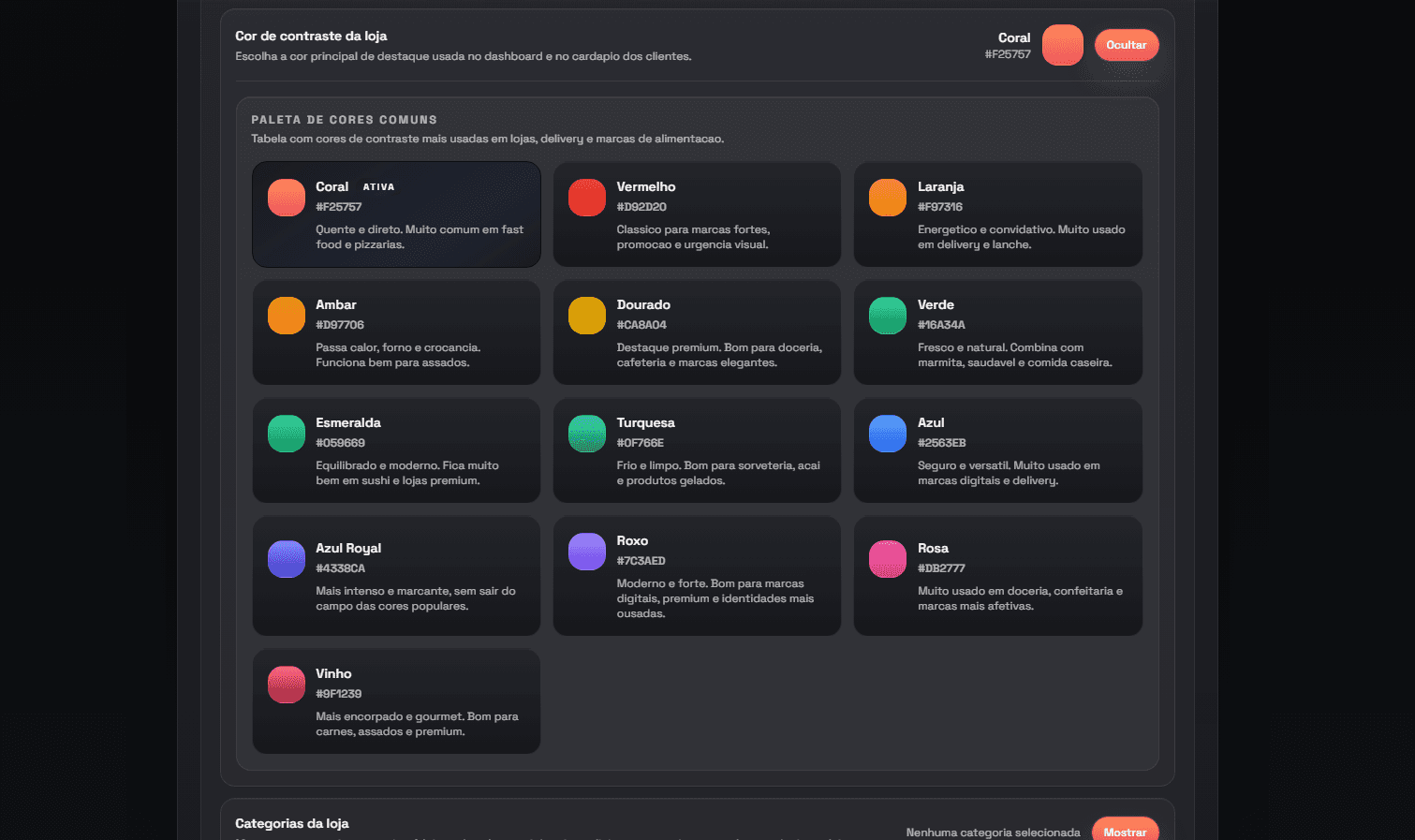Click the Turquesa circle icon

pos(586,433)
